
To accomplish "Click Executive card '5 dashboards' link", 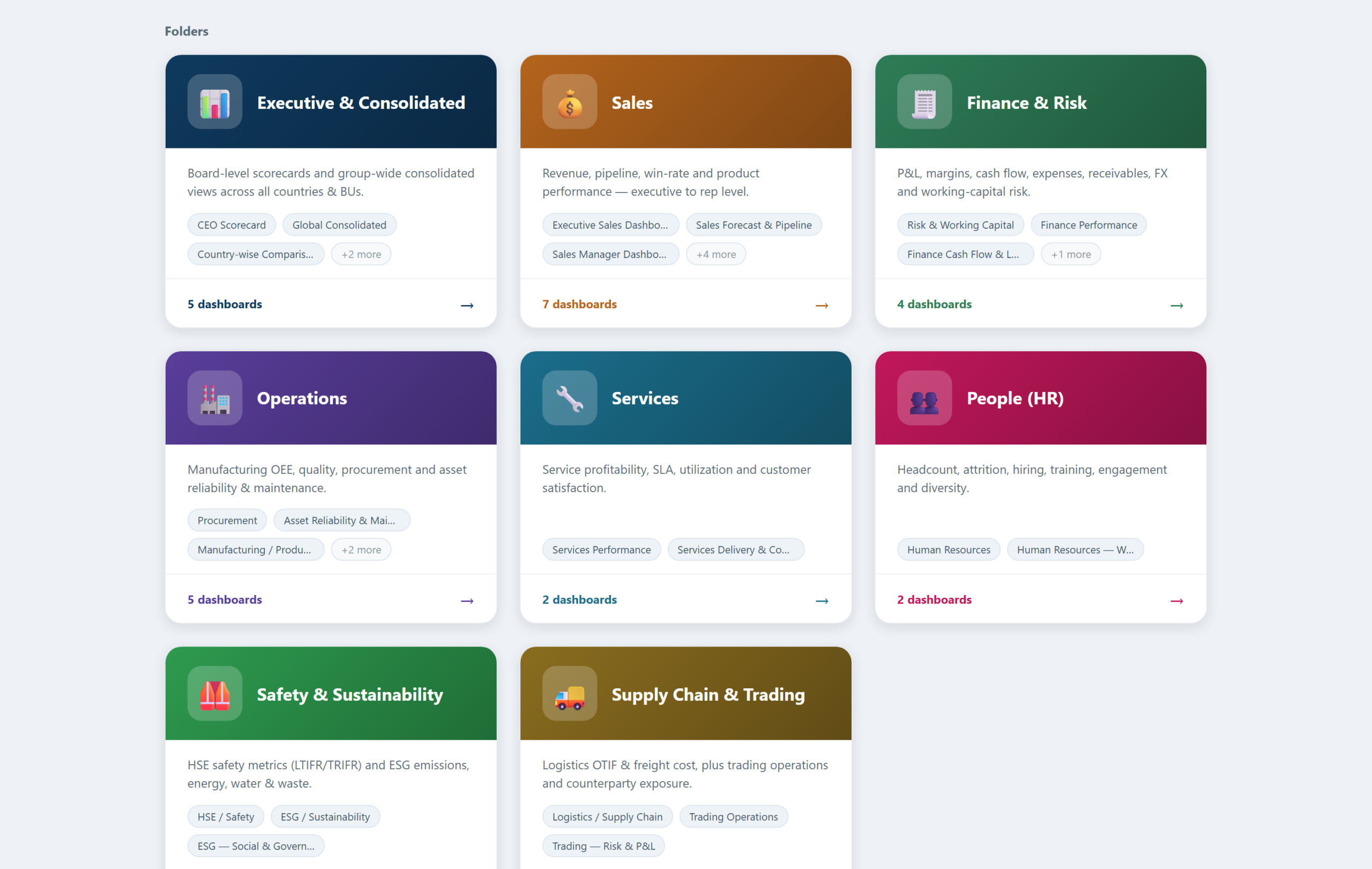I will 225,304.
